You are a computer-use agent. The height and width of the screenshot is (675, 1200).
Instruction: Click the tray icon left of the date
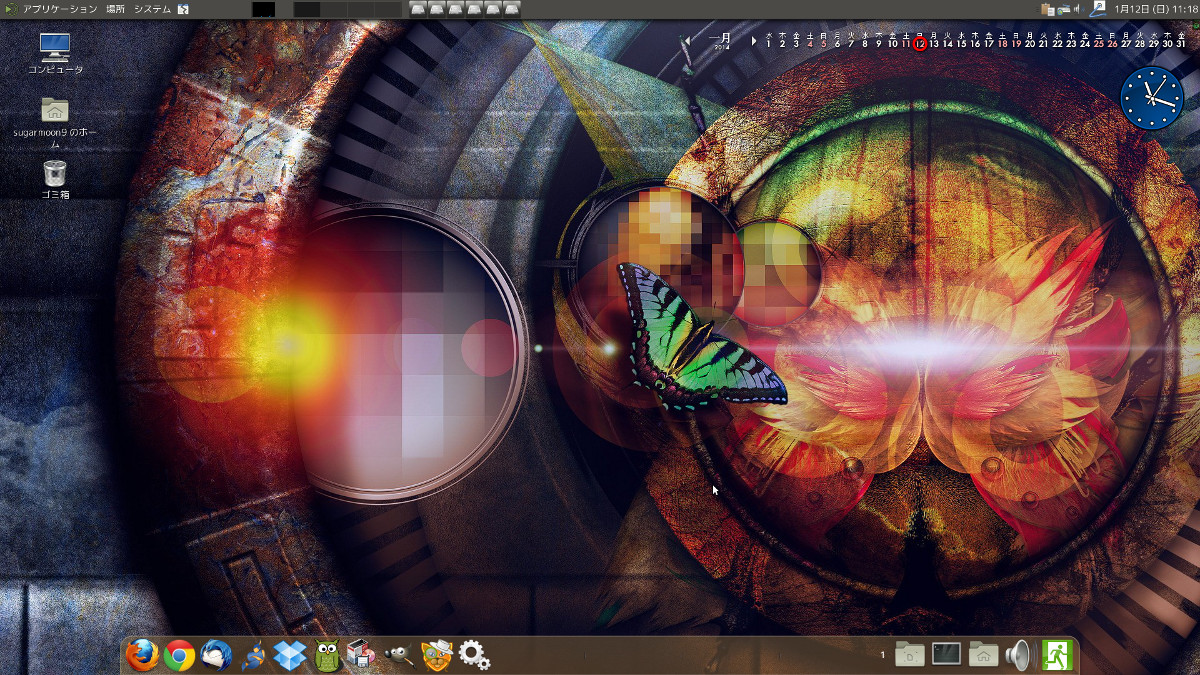(x=1097, y=9)
